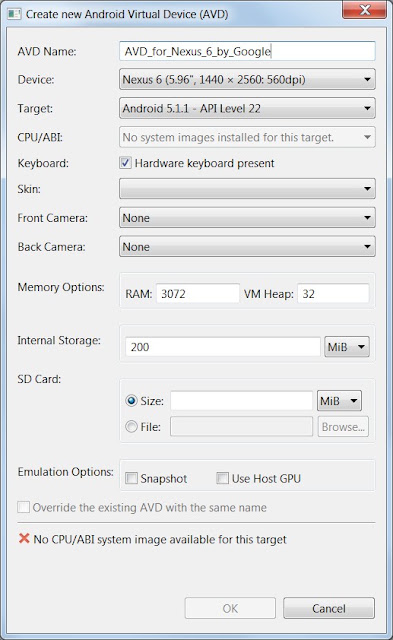Close the Create new AVD dialog
Viewport: 393px width, 640px height.
(x=364, y=10)
